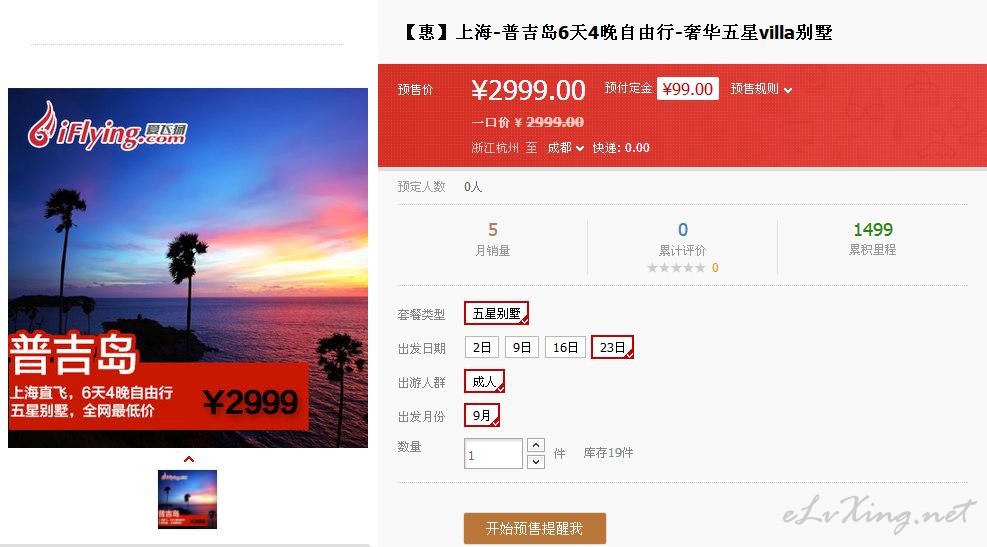
Task: Choose departure date 9日
Action: pos(521,347)
